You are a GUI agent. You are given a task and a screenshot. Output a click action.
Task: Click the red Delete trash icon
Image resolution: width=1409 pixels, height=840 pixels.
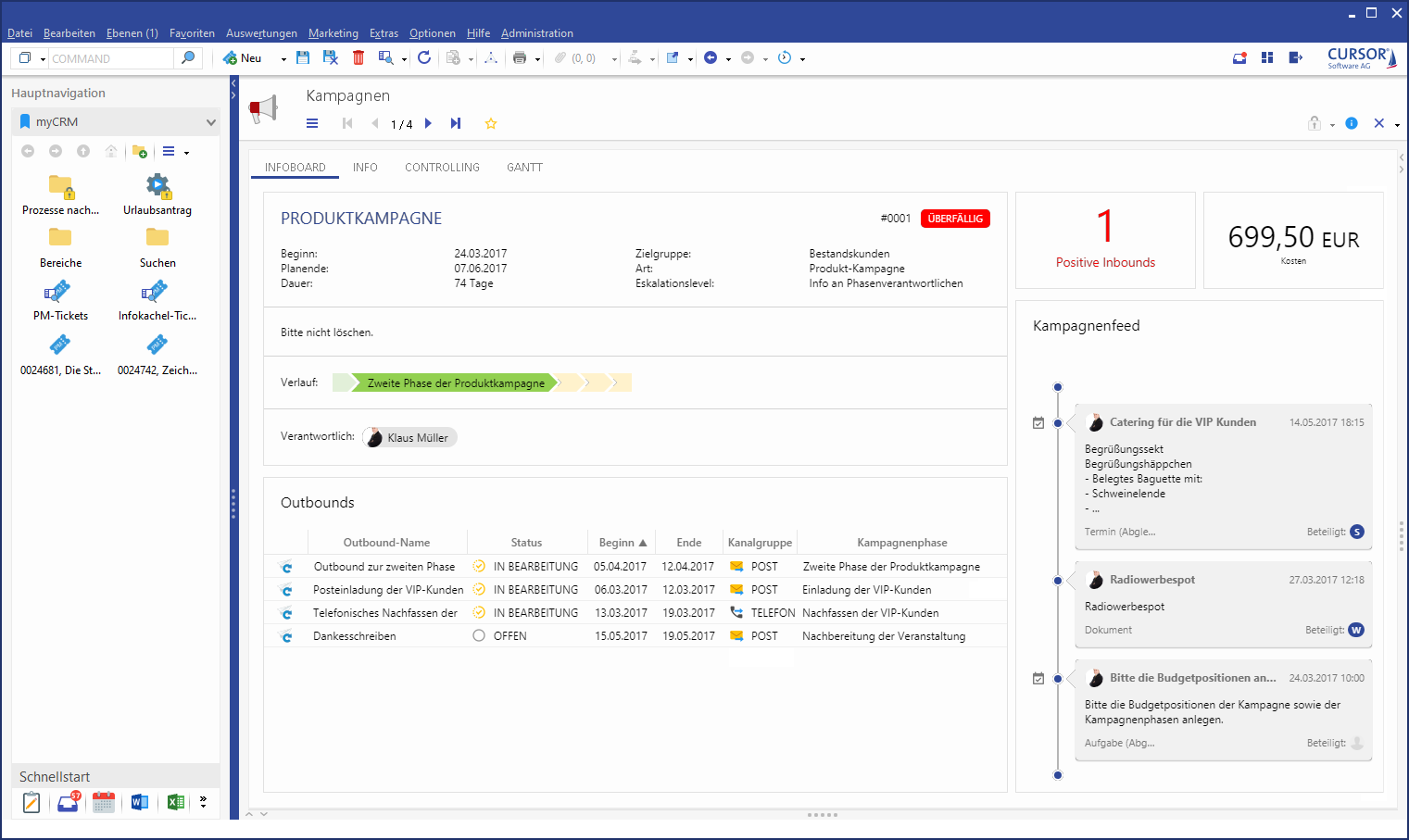359,57
